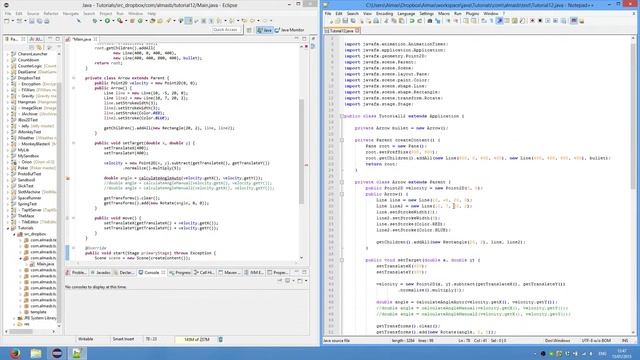This screenshot has height=360, width=640.
Task: Click the Eclipse Open Perspective icon
Action: pos(249,30)
